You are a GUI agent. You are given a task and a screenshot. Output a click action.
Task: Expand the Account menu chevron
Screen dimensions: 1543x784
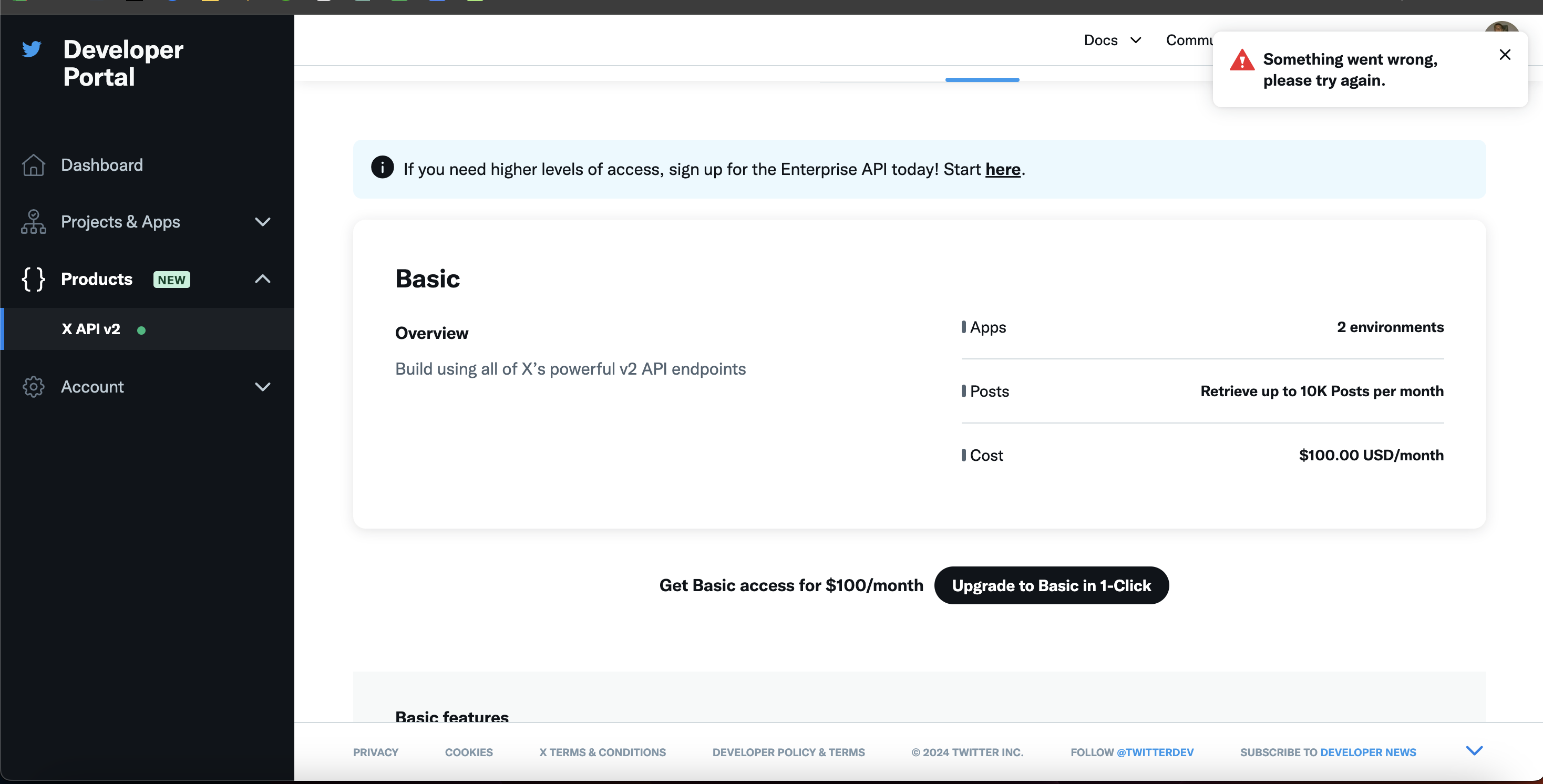pos(262,387)
